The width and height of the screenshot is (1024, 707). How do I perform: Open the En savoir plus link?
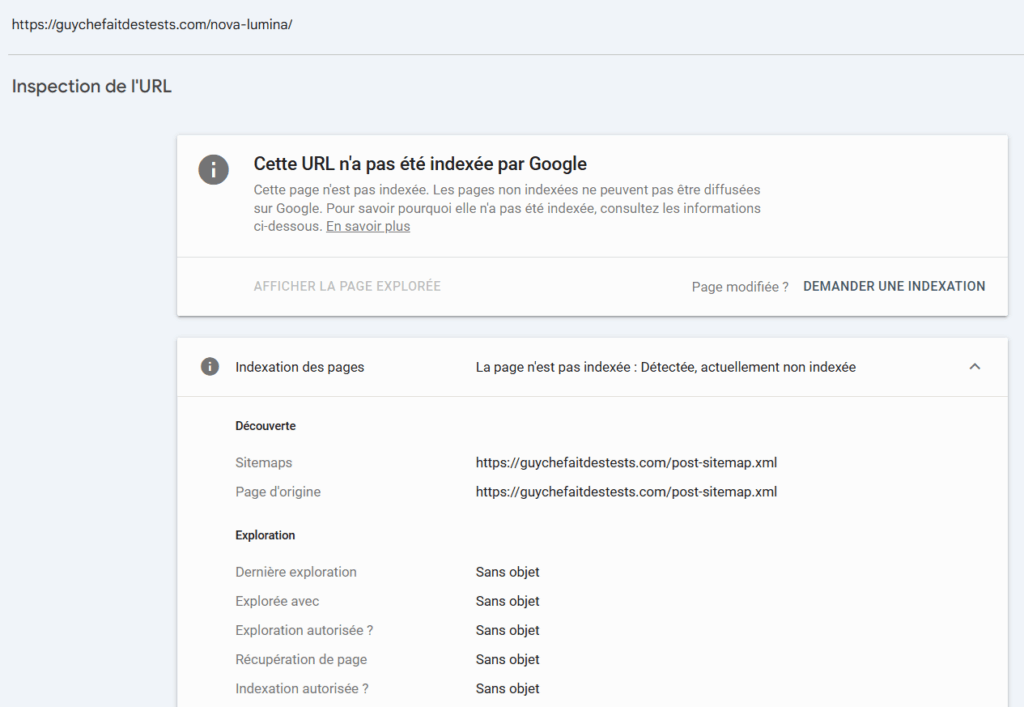tap(368, 227)
